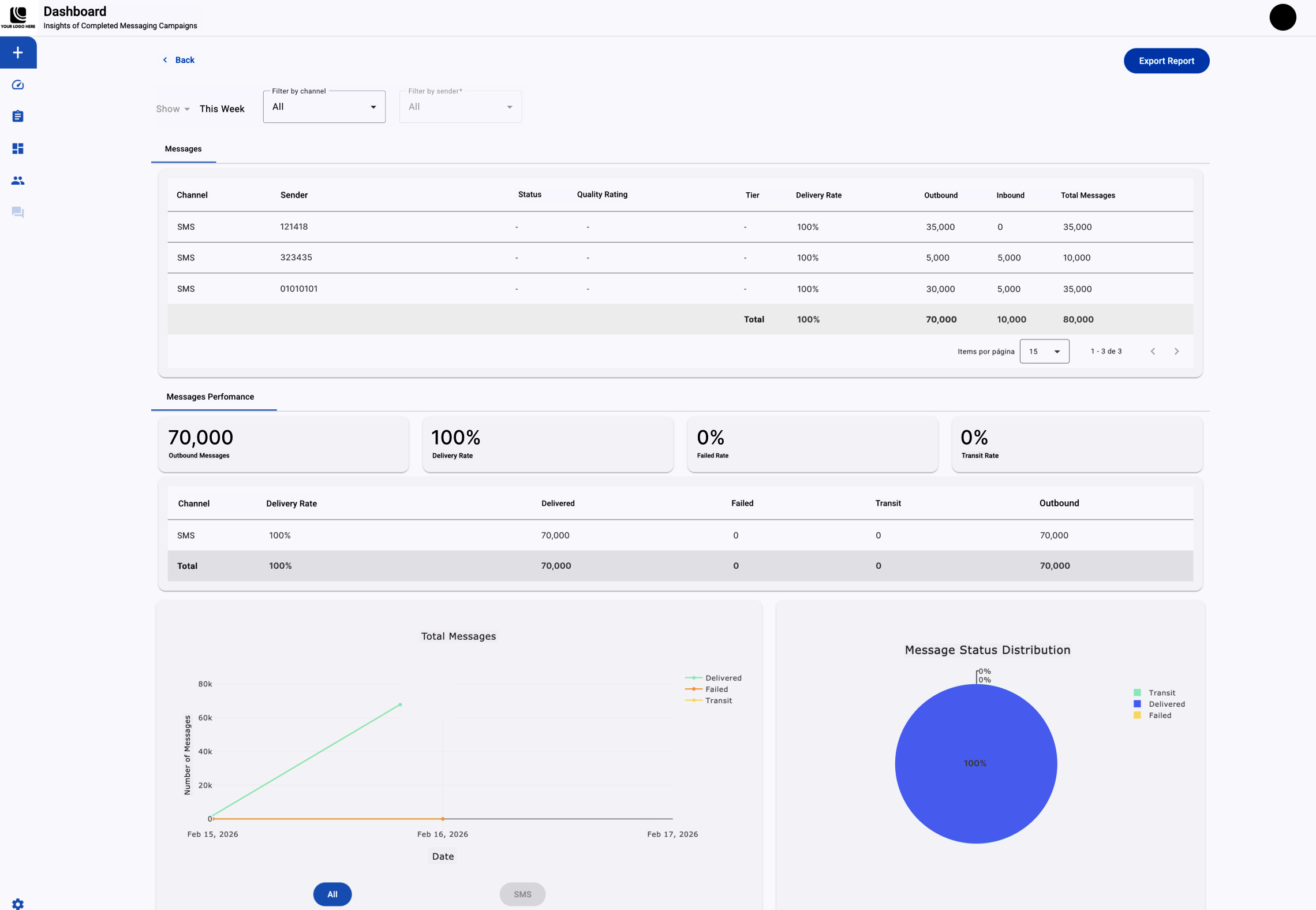Click the Export Report button

click(x=1166, y=61)
